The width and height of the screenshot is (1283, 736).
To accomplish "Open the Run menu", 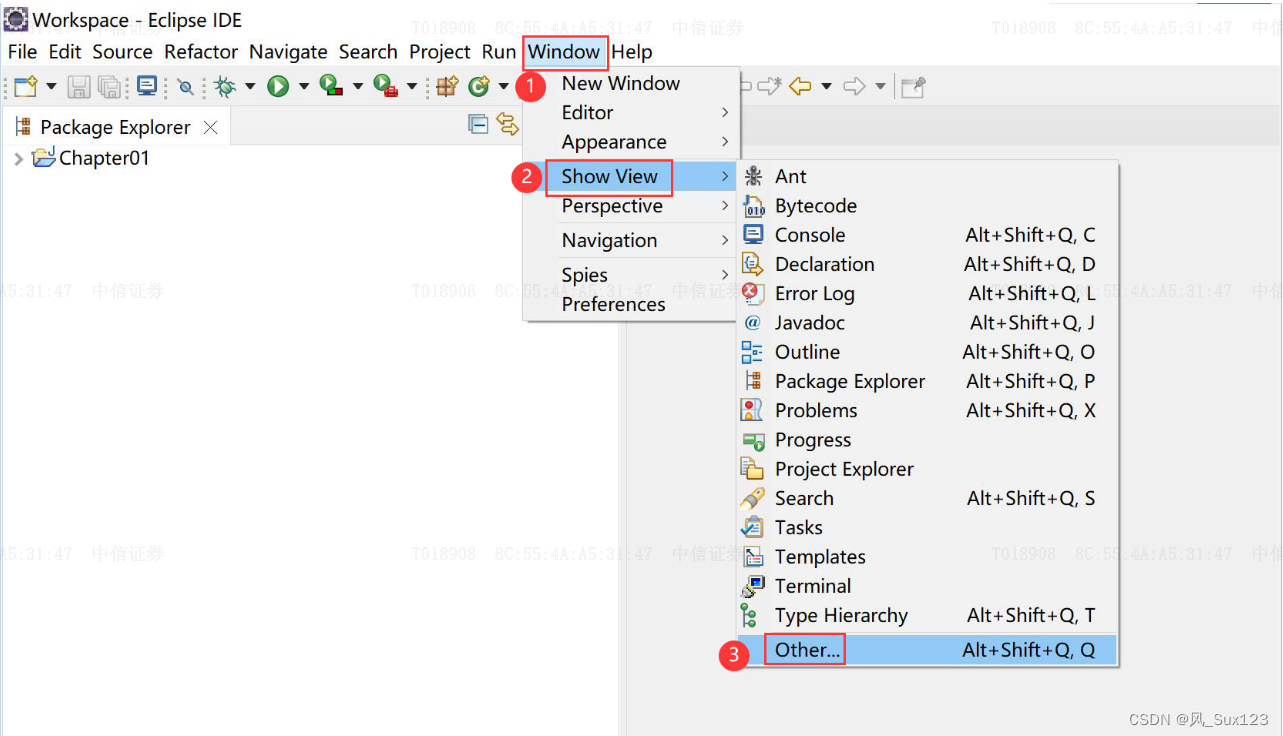I will [x=499, y=52].
